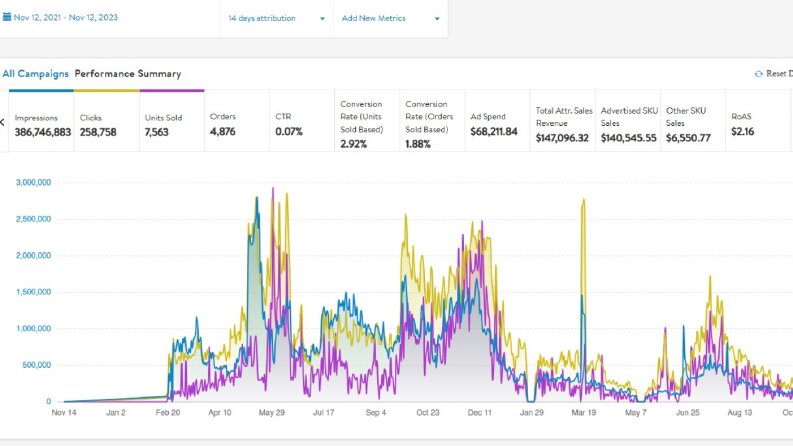The width and height of the screenshot is (793, 446).
Task: Click the 0.07% CTR value
Action: click(289, 132)
